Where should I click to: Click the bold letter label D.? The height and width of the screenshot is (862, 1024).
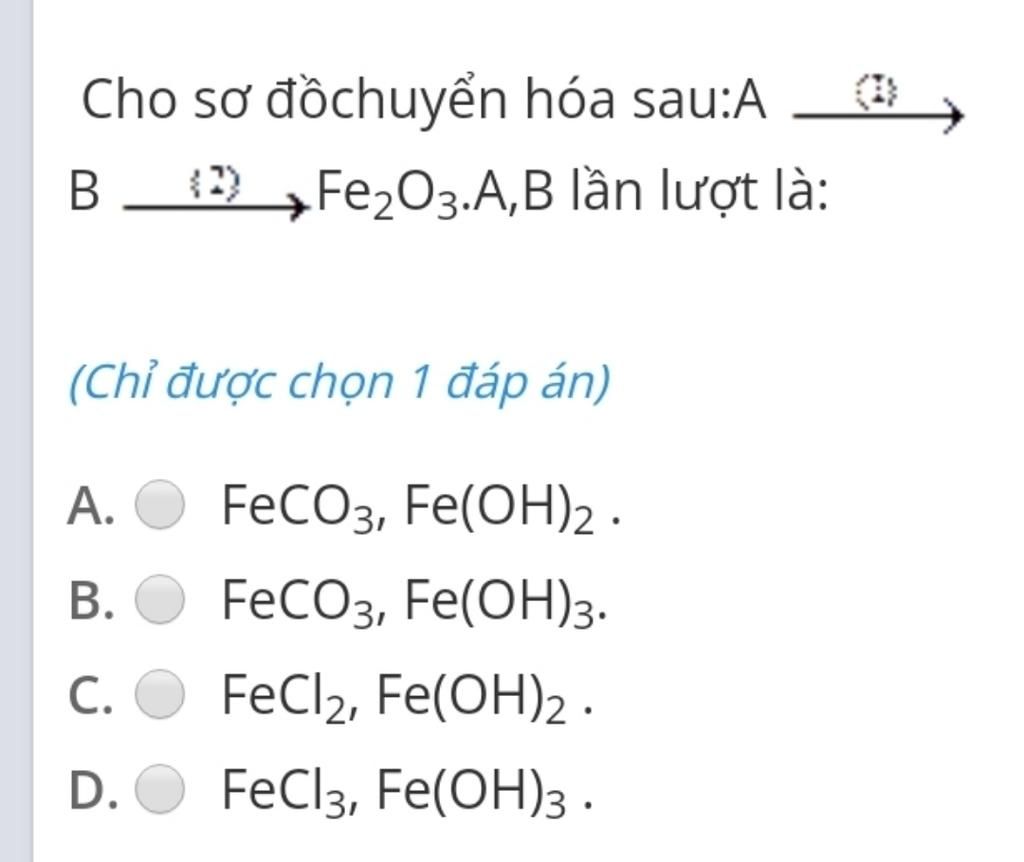(93, 790)
